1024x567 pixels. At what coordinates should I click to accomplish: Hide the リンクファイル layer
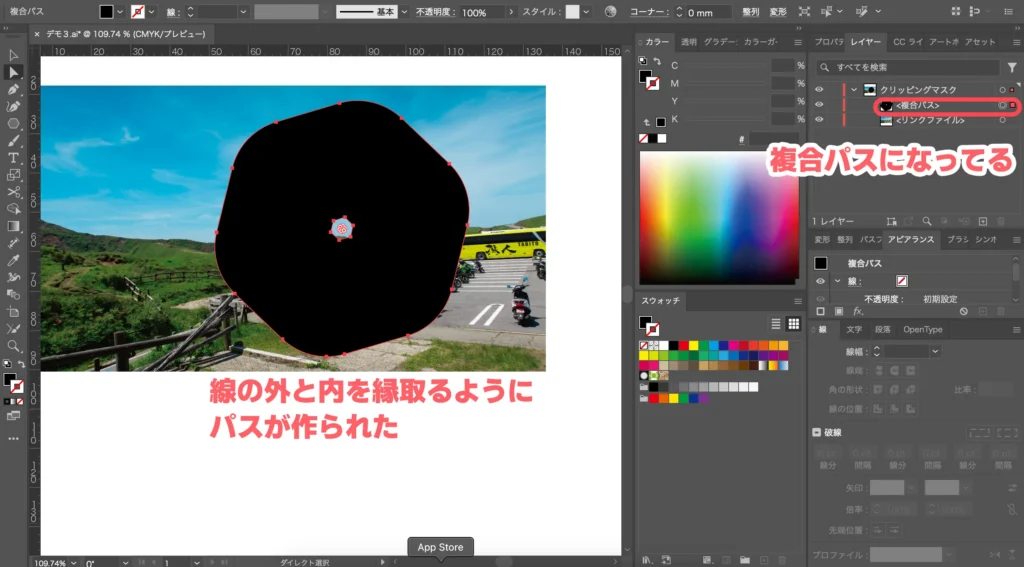[819, 120]
